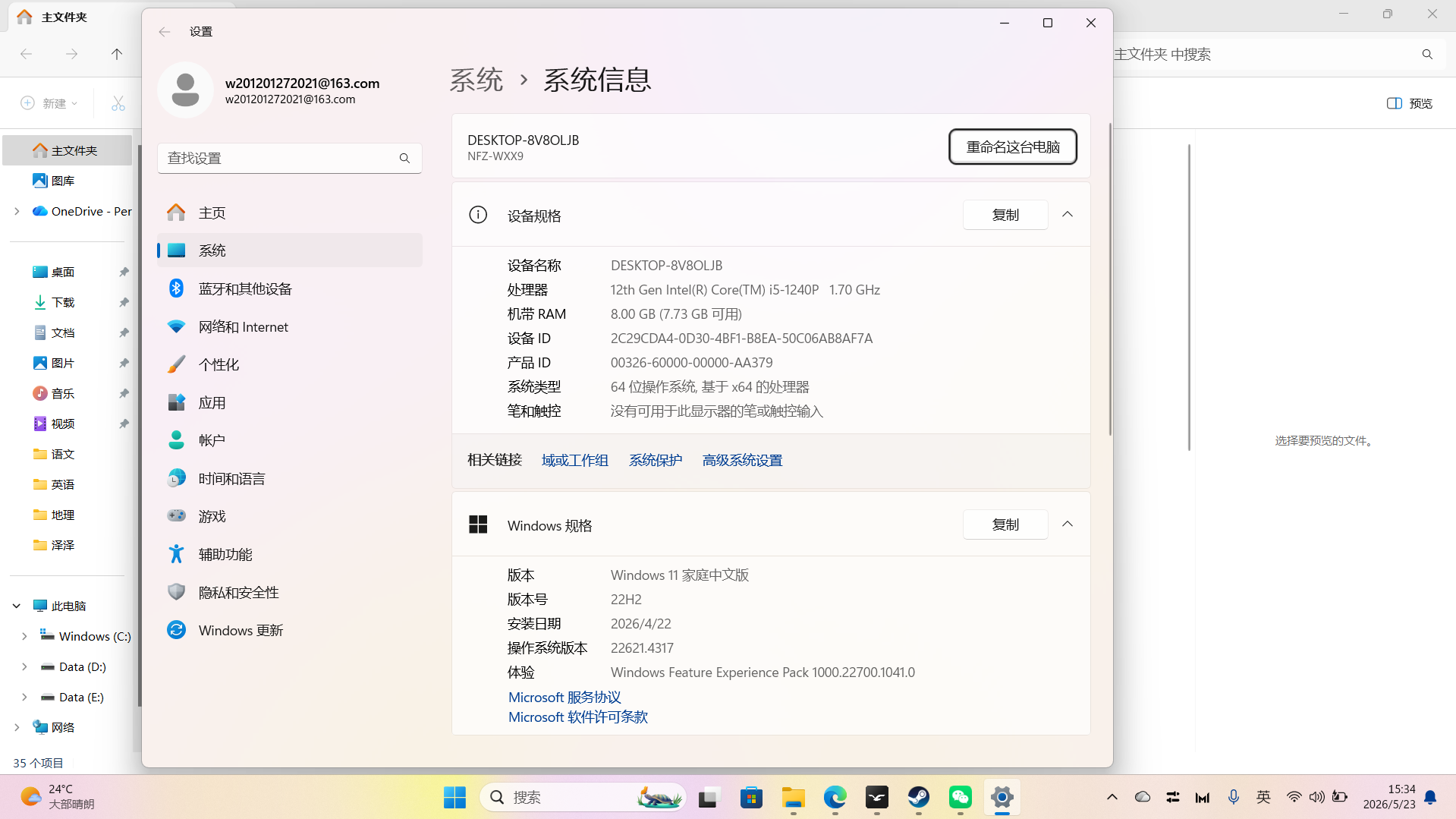This screenshot has height=819, width=1456.
Task: Collapse 此电脑 in Explorer tree
Action: click(x=17, y=606)
